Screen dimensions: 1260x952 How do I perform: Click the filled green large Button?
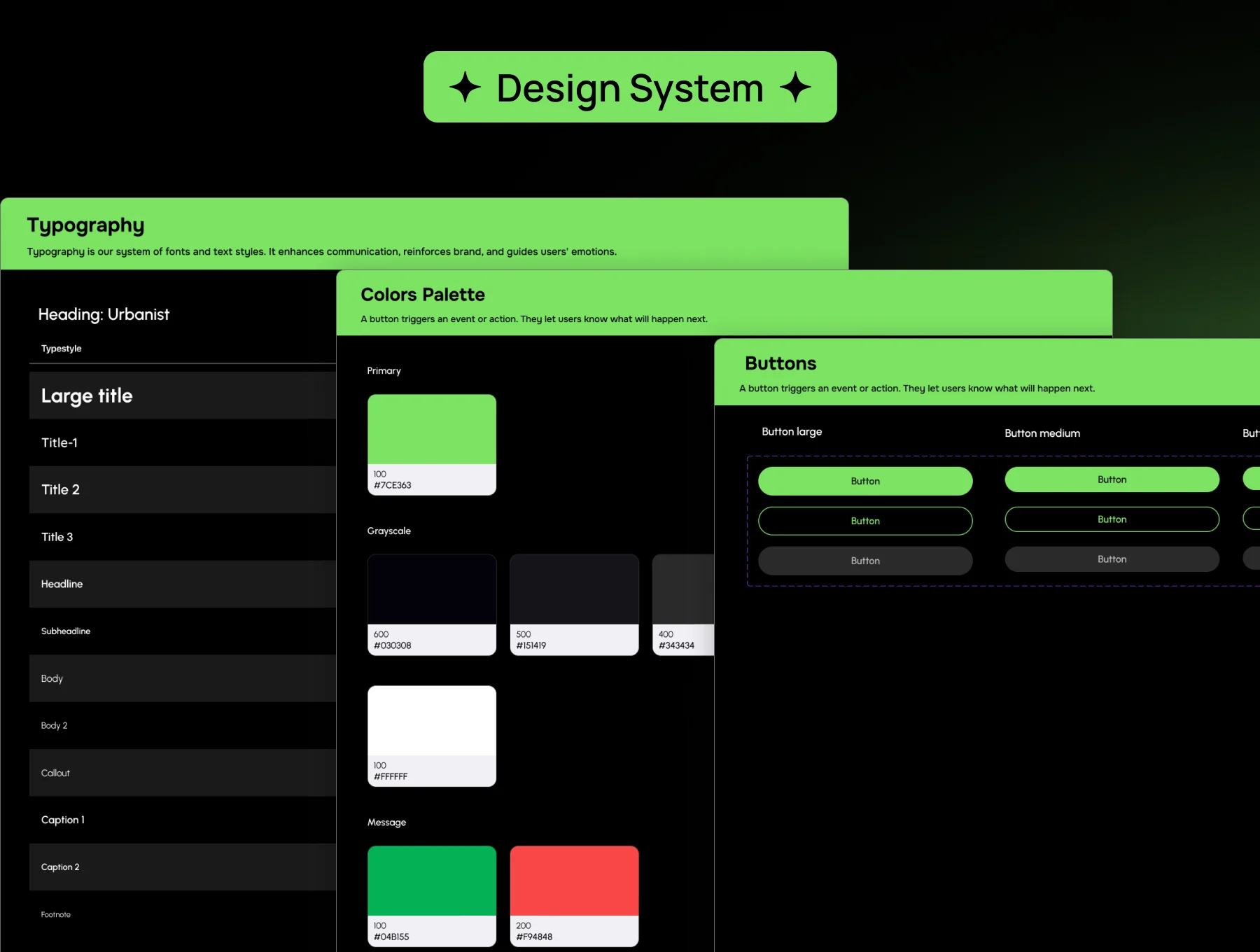point(865,481)
